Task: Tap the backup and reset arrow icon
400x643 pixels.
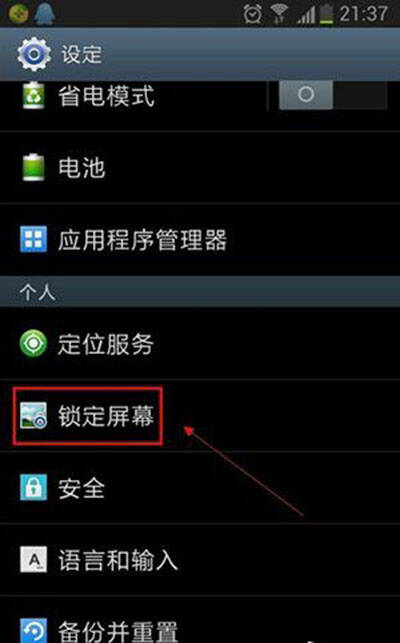Action: coord(34,630)
